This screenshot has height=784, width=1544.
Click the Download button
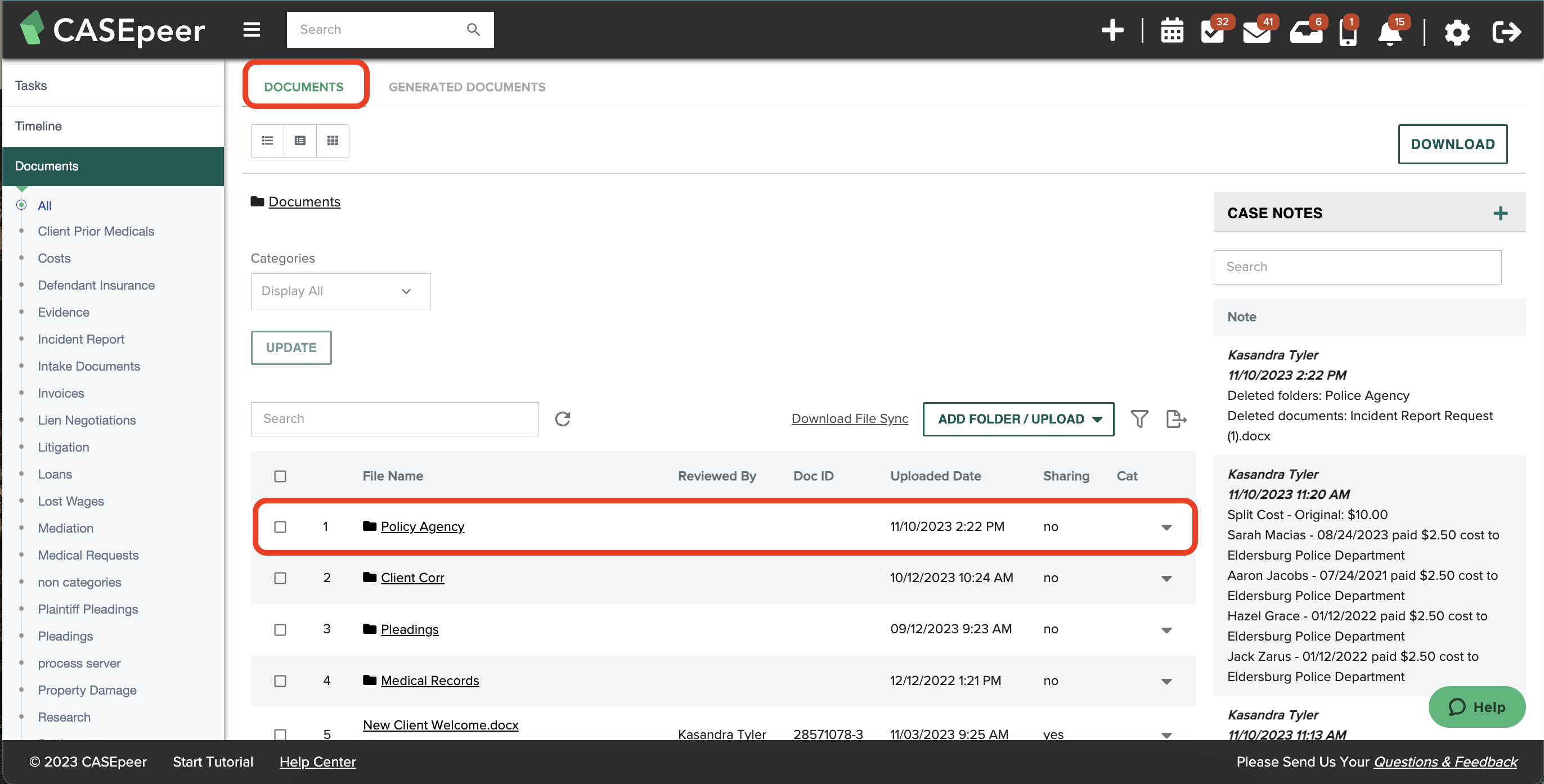pos(1452,144)
